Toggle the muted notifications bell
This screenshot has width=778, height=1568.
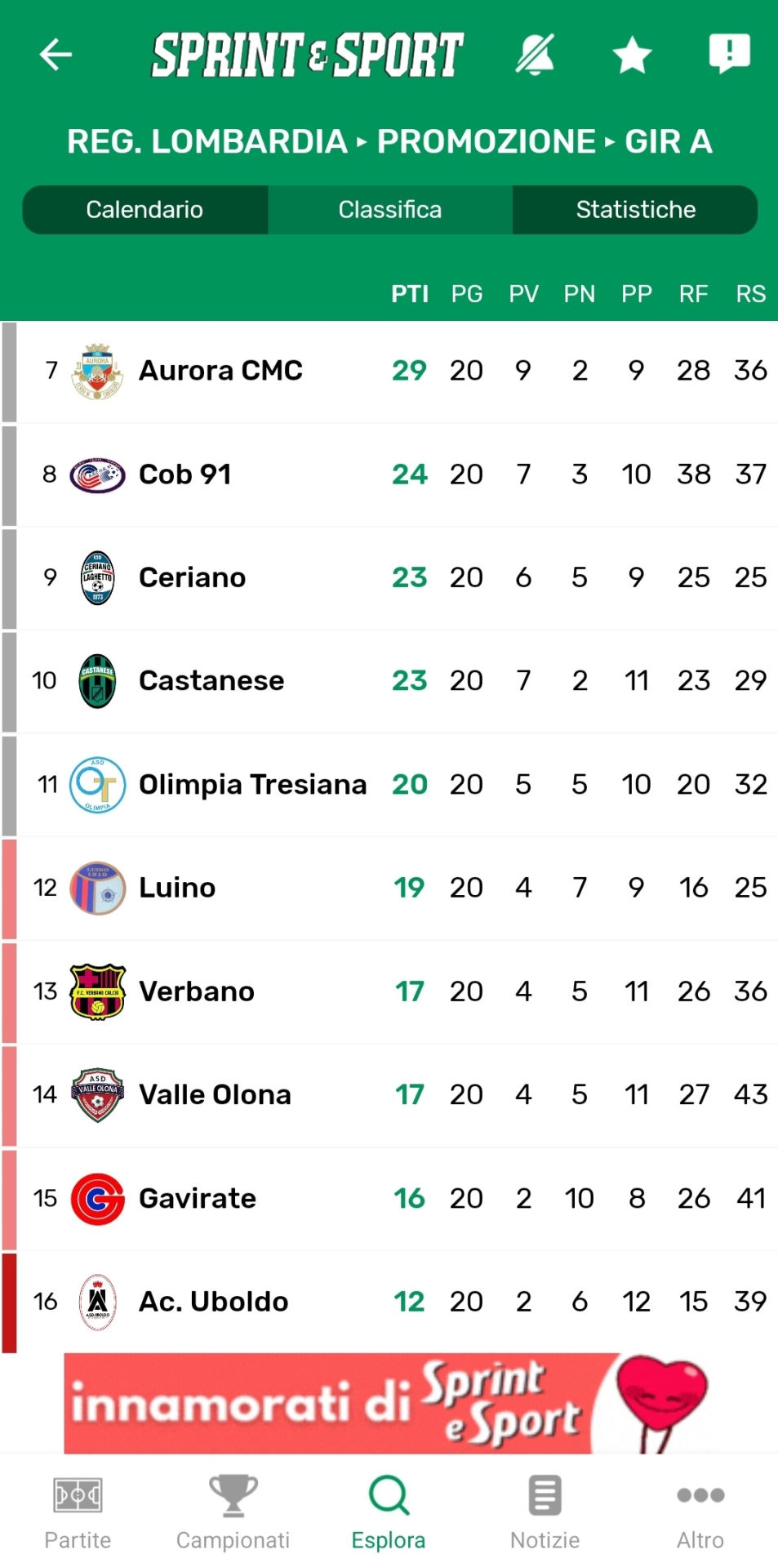point(535,55)
